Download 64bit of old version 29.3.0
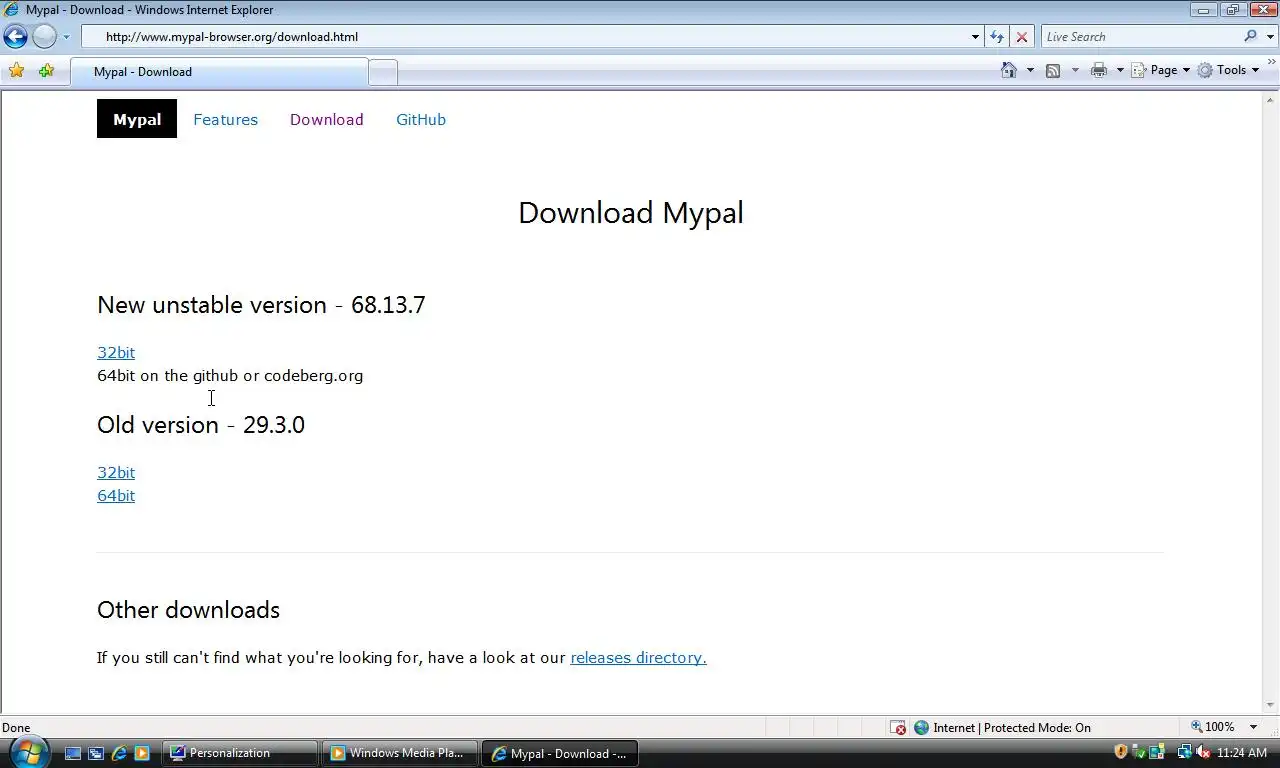Viewport: 1280px width, 768px height. 116,495
